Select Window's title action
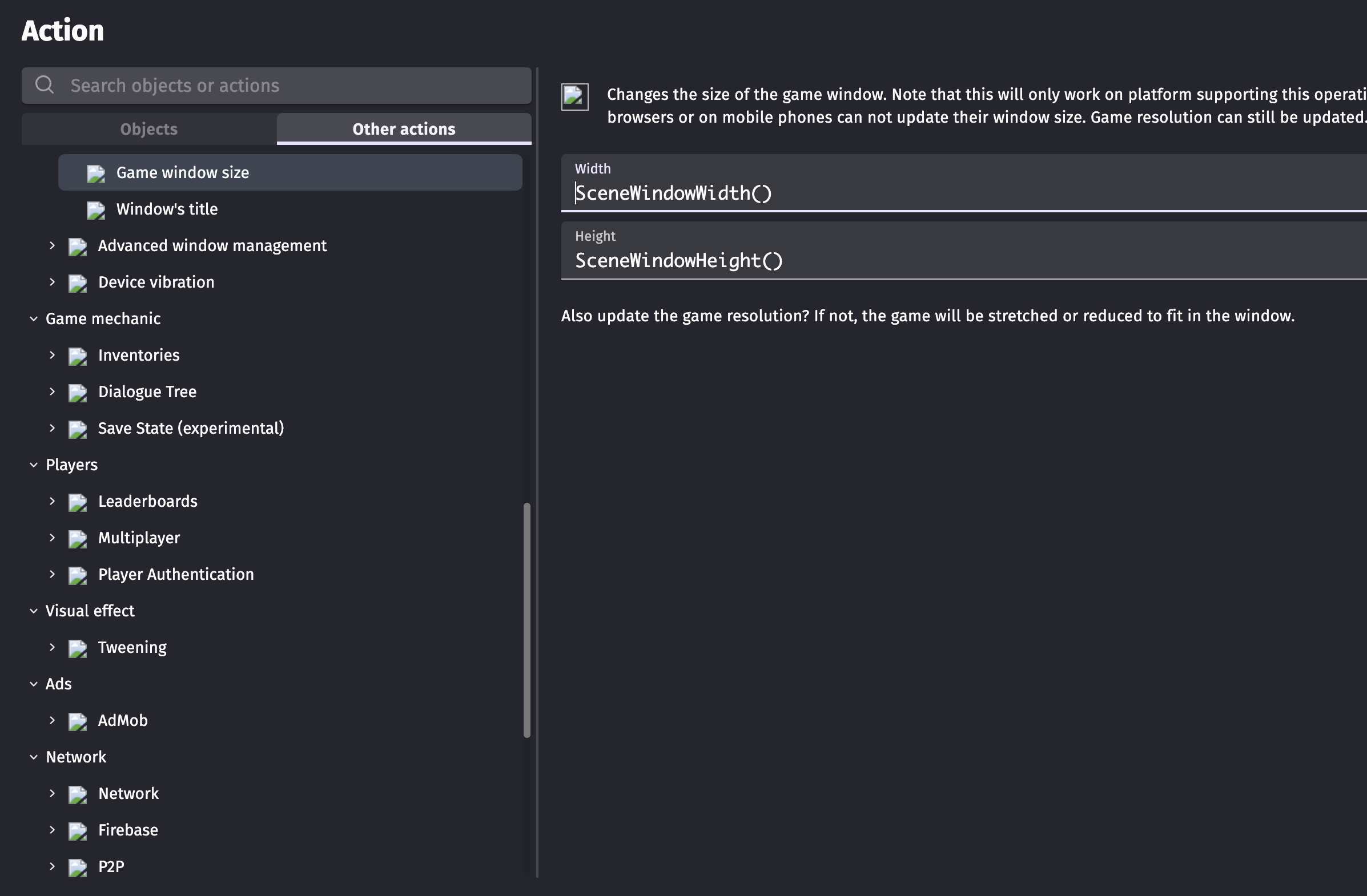This screenshot has height=896, width=1367. click(x=167, y=209)
